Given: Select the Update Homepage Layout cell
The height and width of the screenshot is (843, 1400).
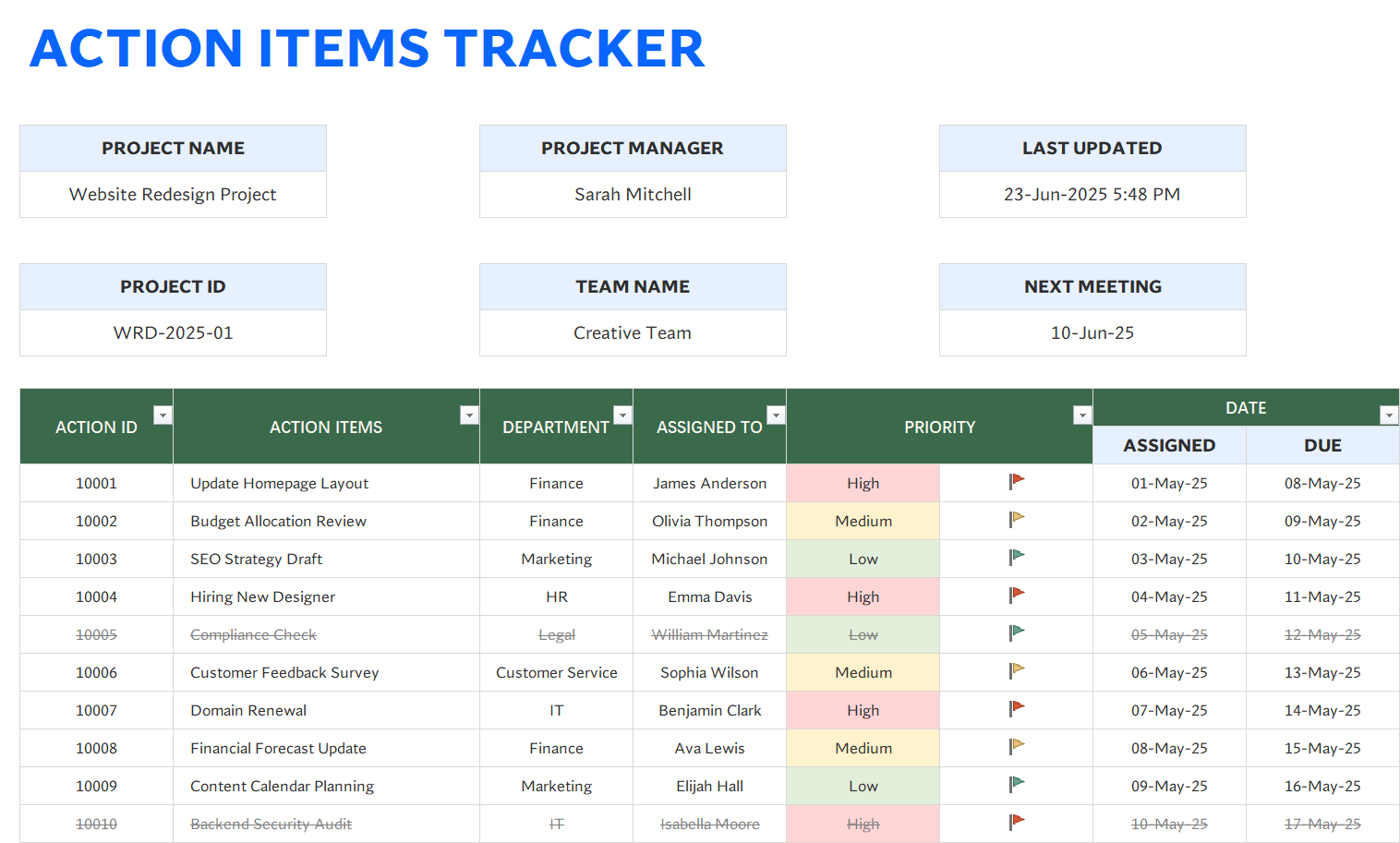Looking at the screenshot, I should [326, 483].
